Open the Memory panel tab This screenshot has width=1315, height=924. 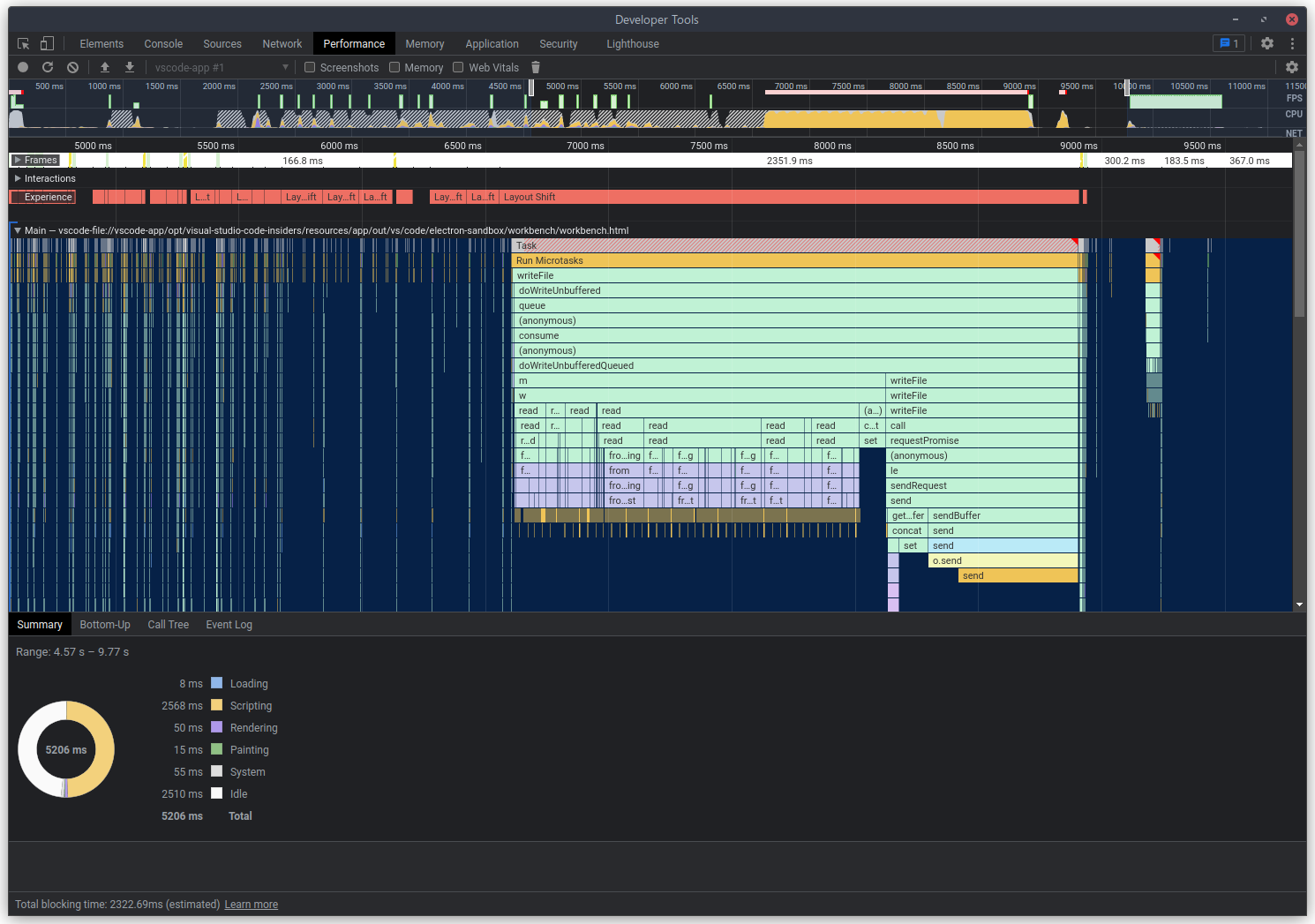tap(425, 43)
